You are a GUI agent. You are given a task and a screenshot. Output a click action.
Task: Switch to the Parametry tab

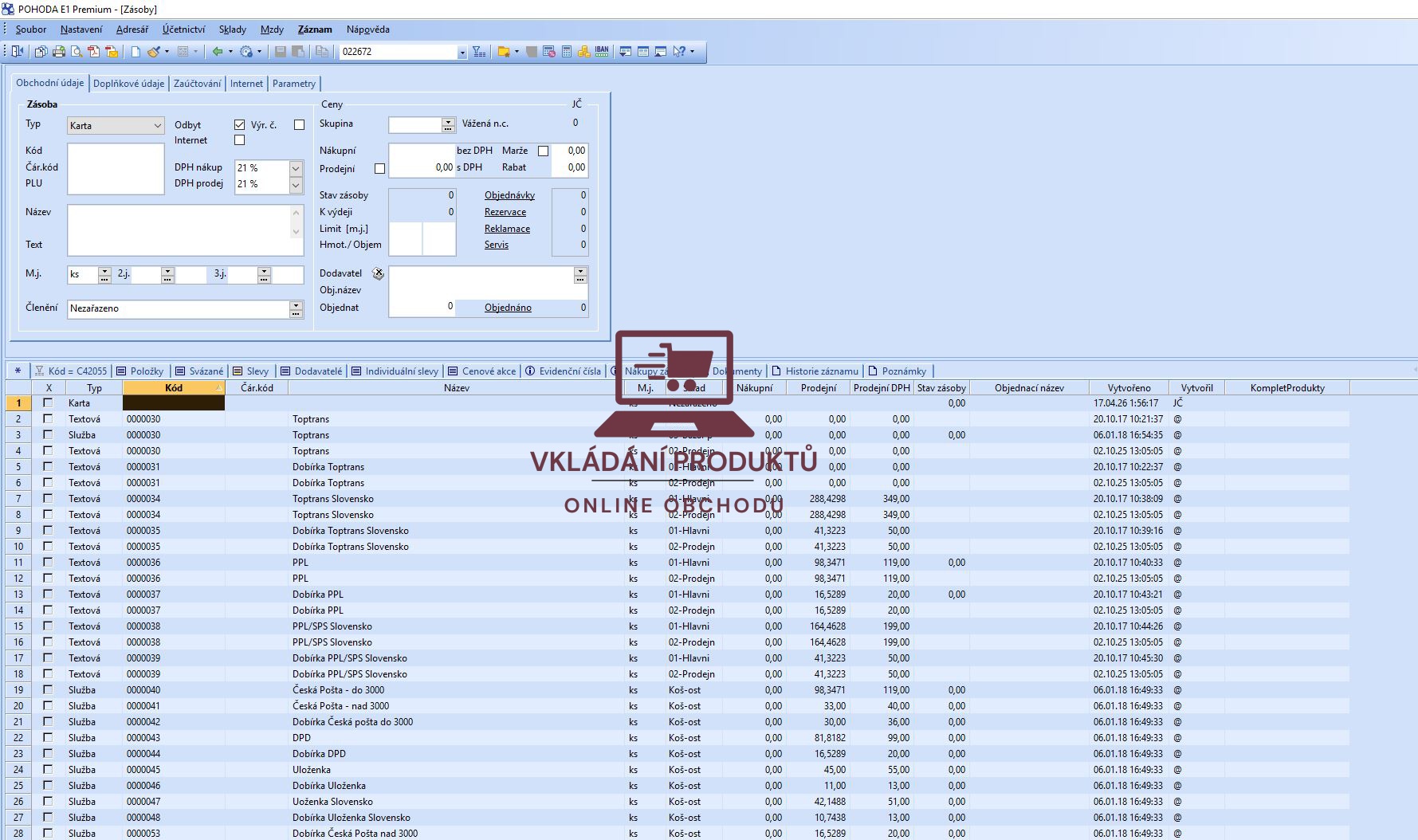click(294, 84)
